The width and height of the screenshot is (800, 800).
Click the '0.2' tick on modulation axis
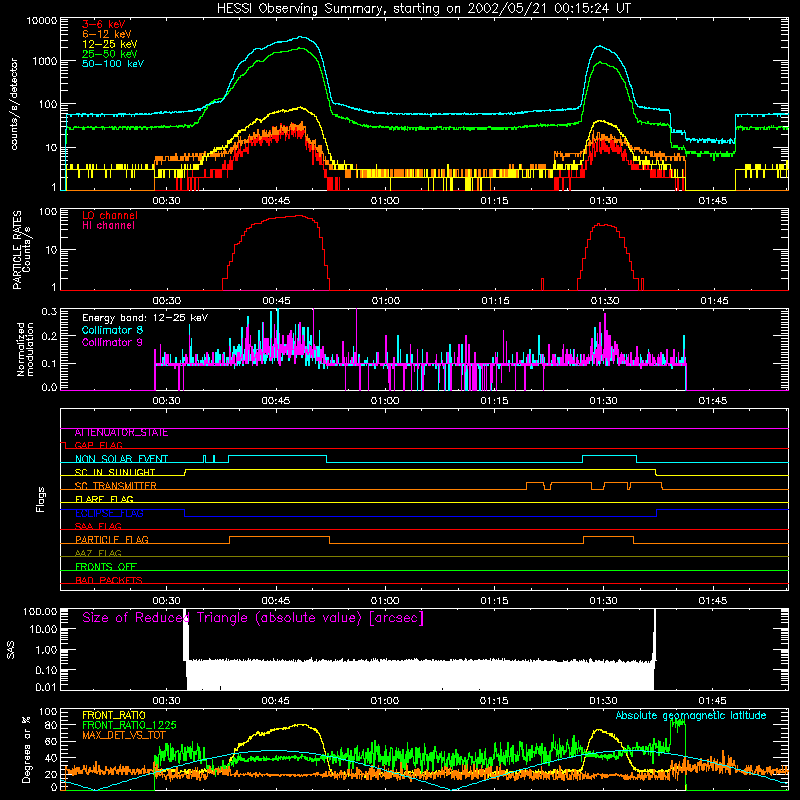tap(49, 336)
